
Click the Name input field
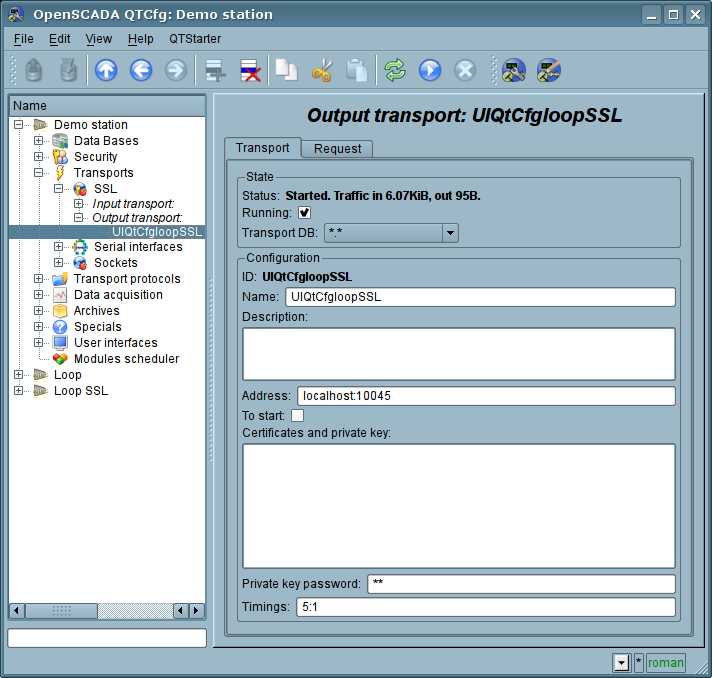click(480, 297)
